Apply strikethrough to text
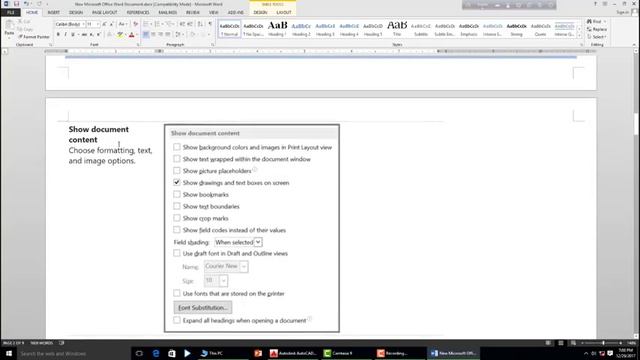The height and width of the screenshot is (360, 640). click(84, 35)
